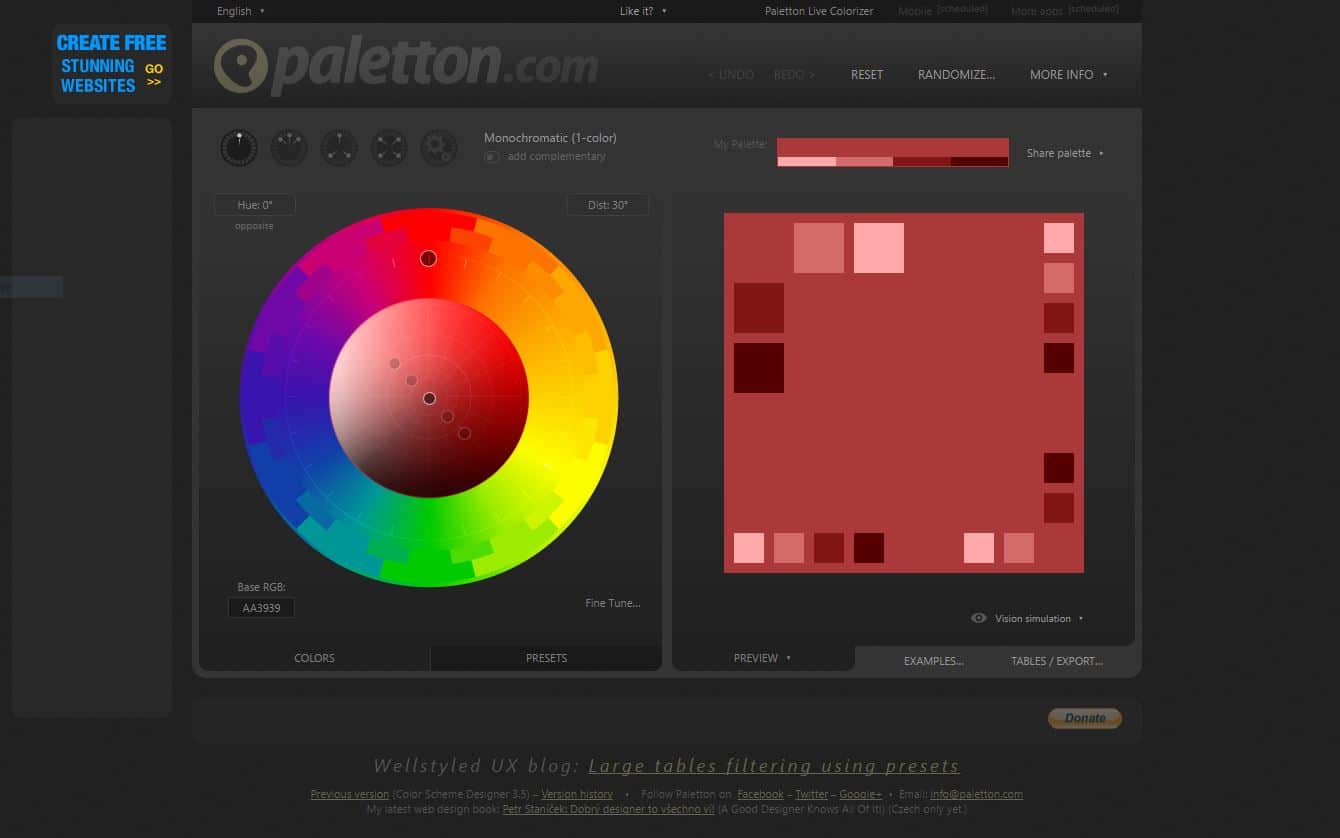Expand the Share palette dropdown

(1065, 153)
